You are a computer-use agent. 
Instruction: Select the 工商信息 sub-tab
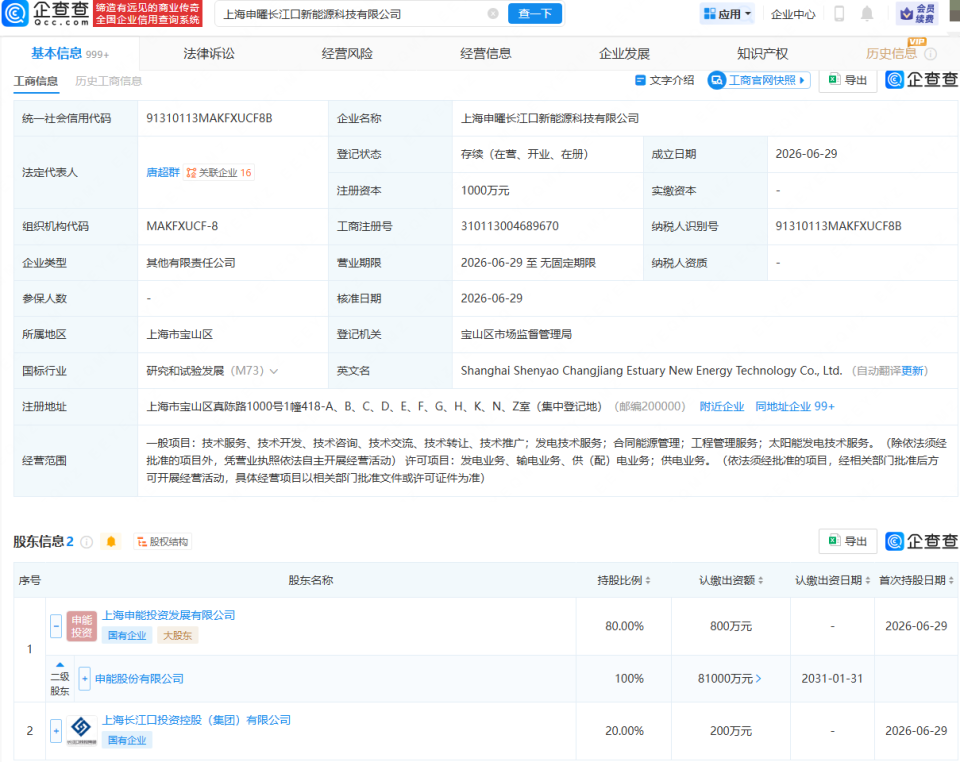(36, 81)
